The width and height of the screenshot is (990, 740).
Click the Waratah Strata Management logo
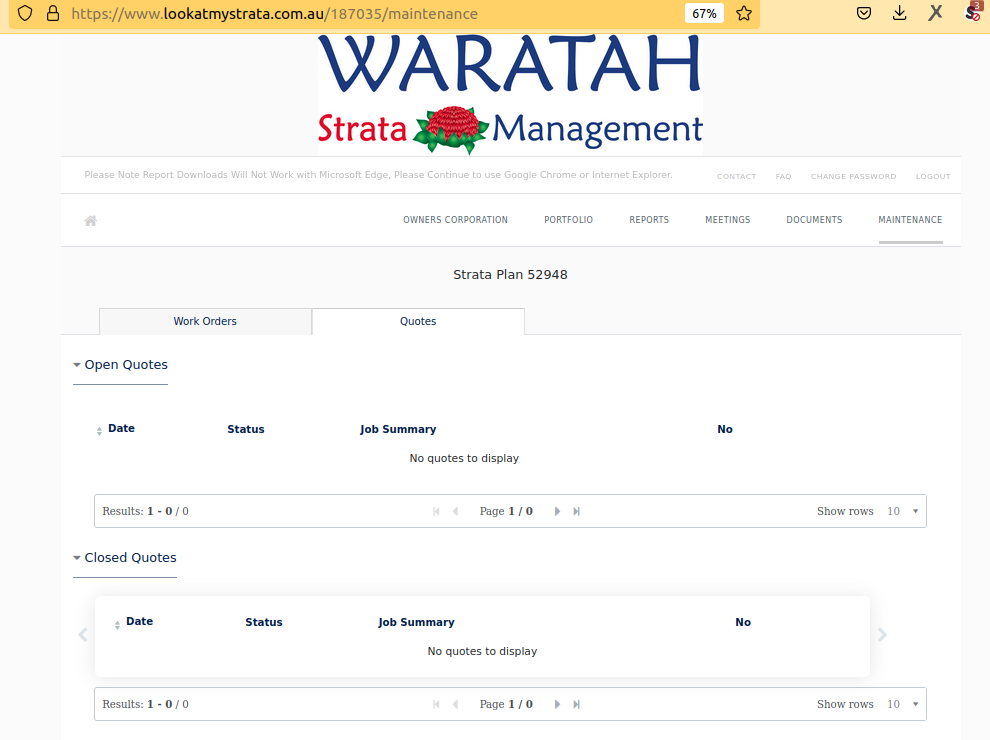[510, 94]
